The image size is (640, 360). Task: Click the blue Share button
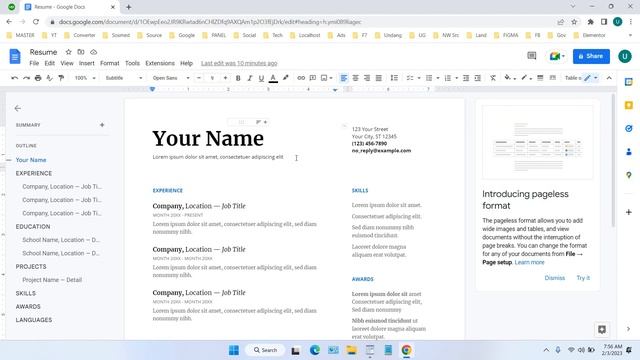[591, 56]
